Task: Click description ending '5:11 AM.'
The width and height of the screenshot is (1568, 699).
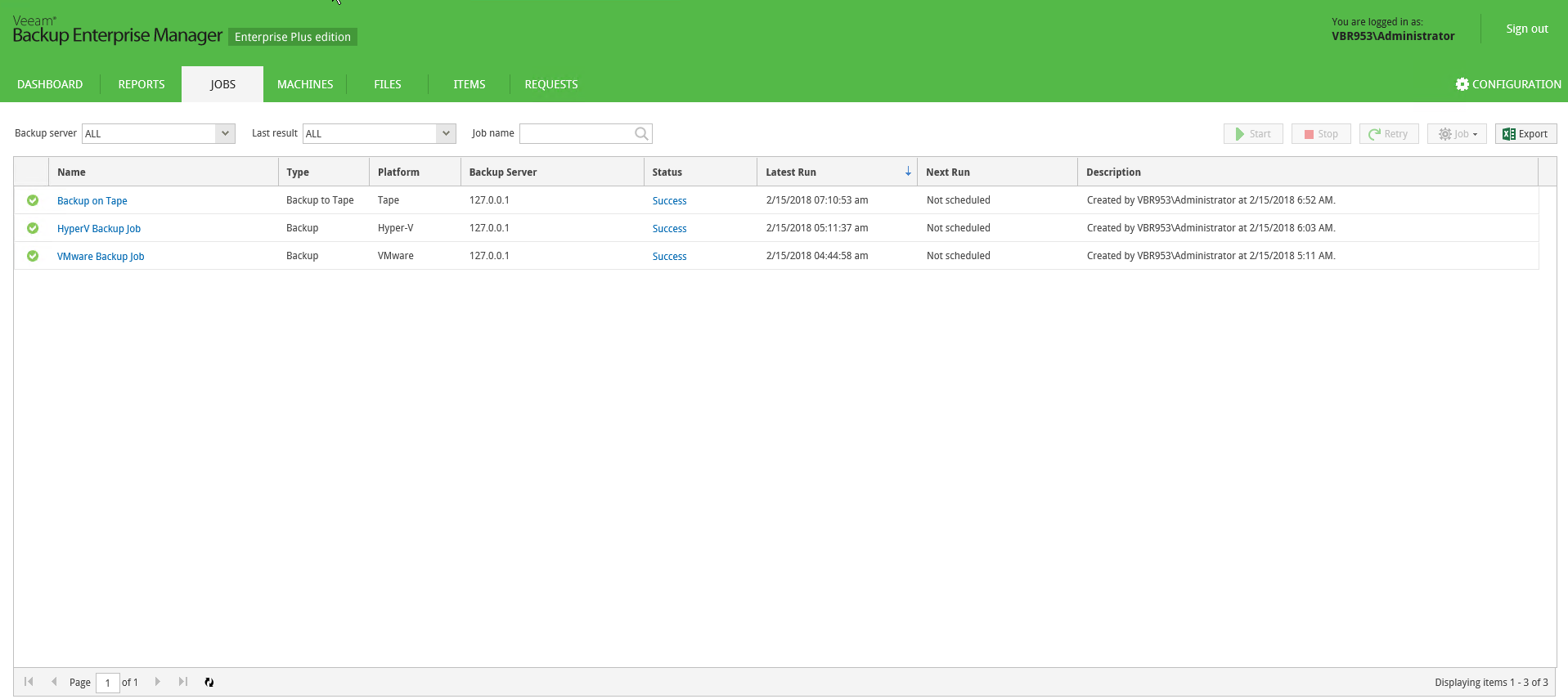Action: 1211,256
